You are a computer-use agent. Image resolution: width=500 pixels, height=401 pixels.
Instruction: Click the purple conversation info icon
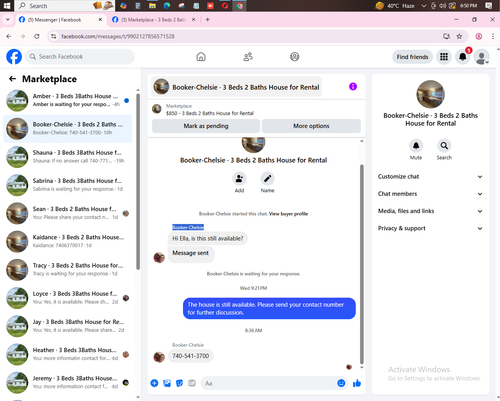pyautogui.click(x=353, y=87)
